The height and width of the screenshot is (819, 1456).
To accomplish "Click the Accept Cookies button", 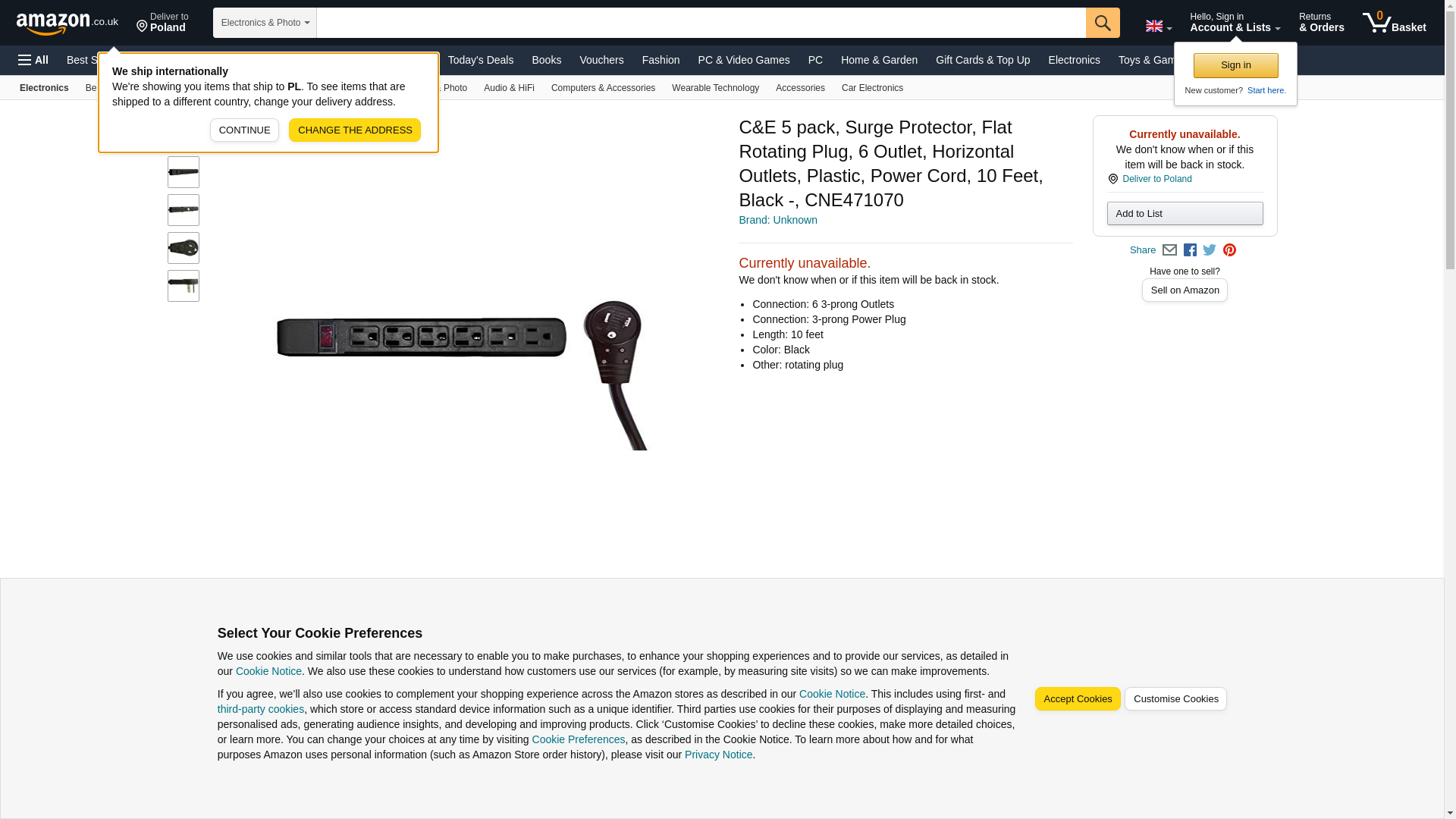I will pos(1078,699).
